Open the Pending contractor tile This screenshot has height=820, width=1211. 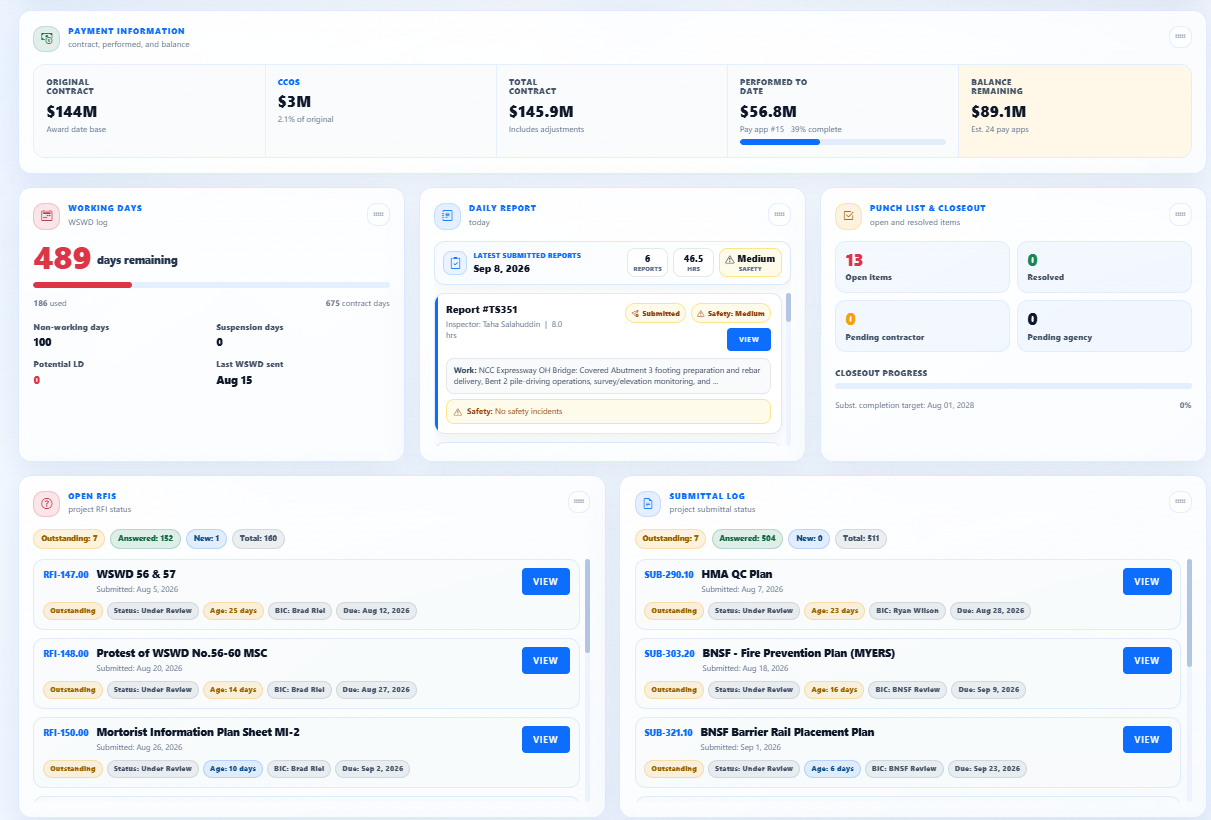click(x=922, y=326)
